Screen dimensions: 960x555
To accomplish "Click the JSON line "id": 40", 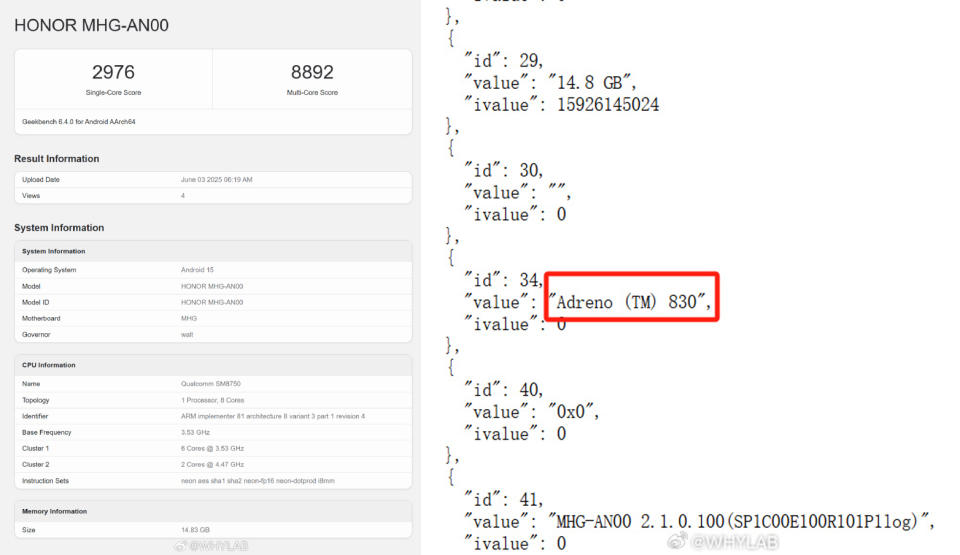I will (503, 390).
